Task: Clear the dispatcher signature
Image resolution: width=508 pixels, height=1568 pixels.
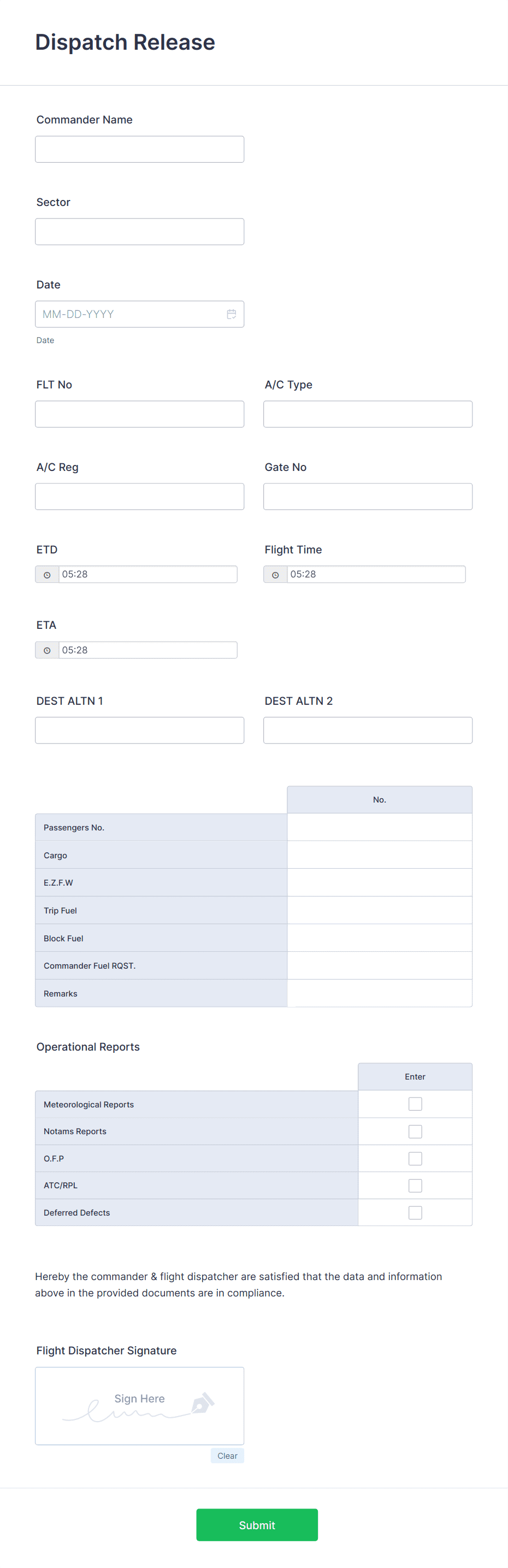Action: coord(228,1456)
